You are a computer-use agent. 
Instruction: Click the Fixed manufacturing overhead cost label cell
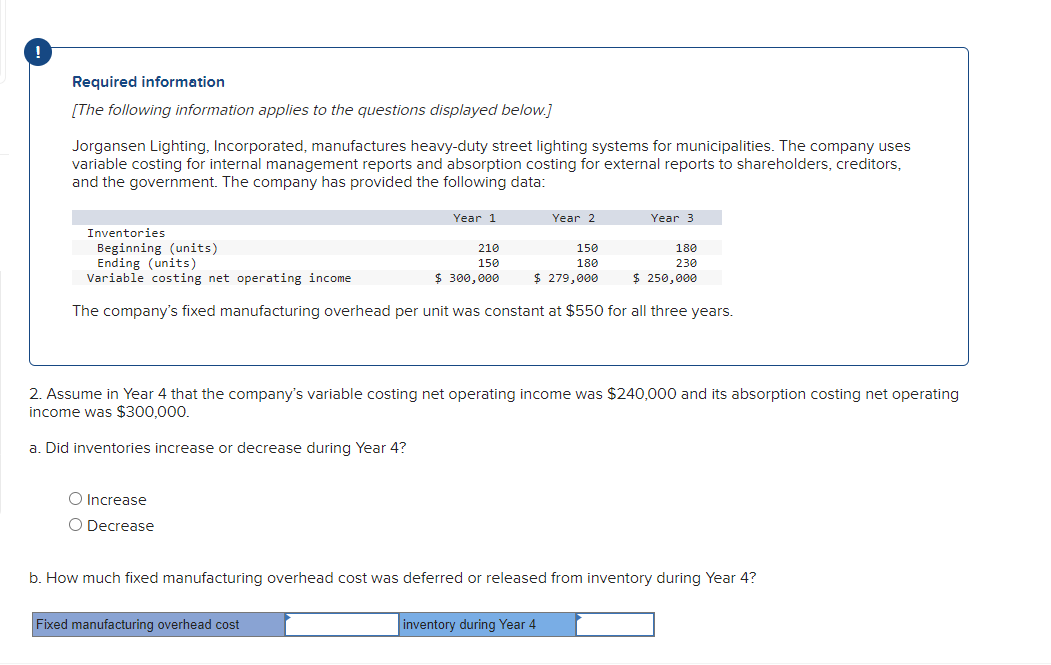pyautogui.click(x=159, y=624)
